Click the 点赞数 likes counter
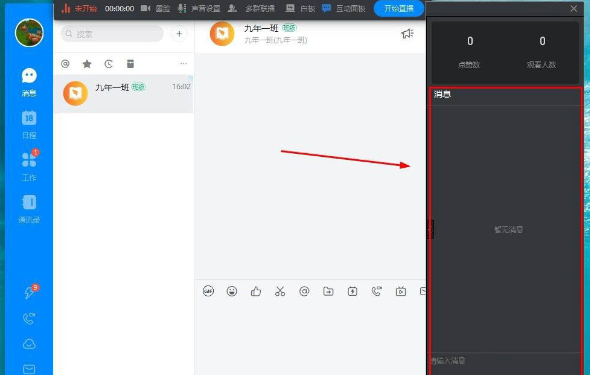The image size is (590, 375). (469, 52)
